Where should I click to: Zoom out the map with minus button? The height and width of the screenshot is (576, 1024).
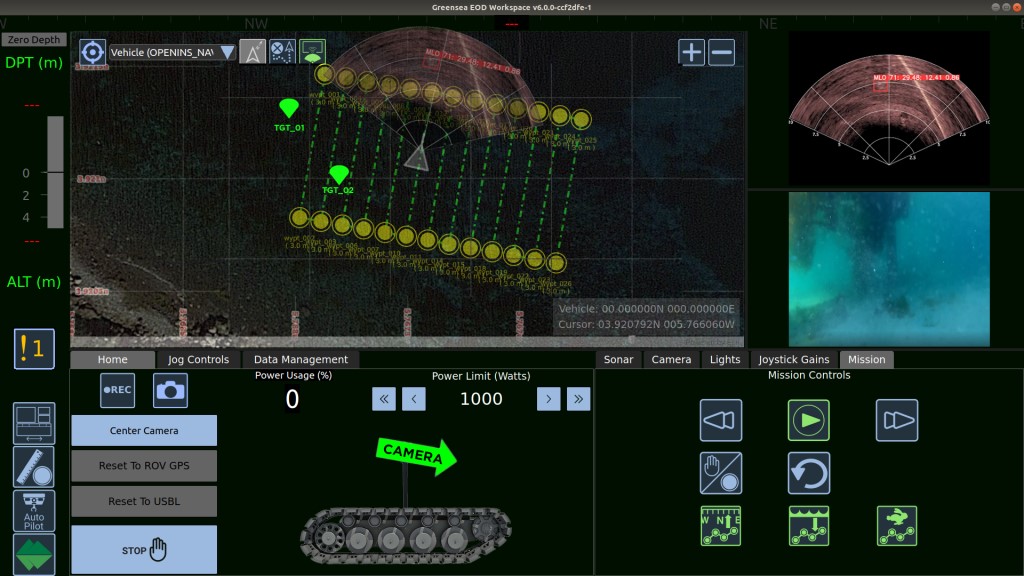(x=721, y=52)
